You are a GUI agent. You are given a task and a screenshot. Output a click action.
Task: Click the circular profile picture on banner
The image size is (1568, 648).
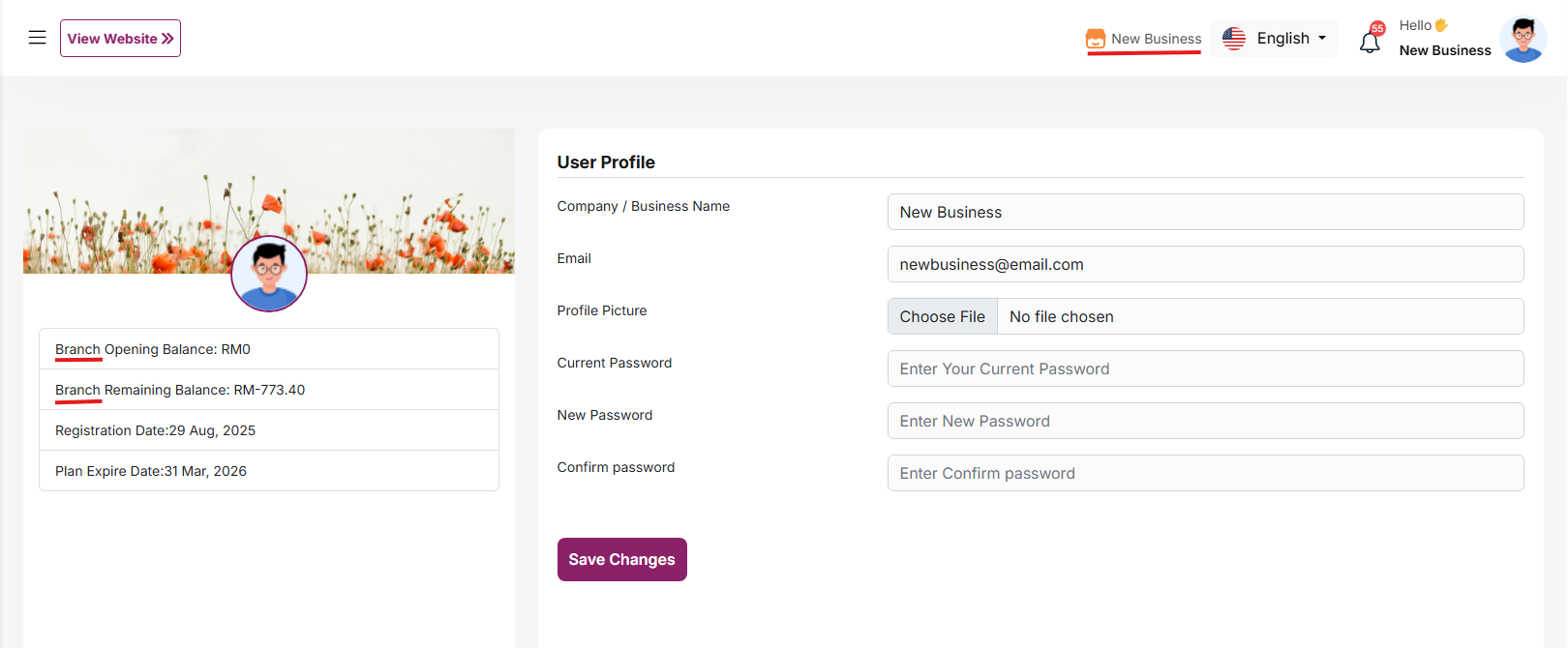[x=269, y=274]
